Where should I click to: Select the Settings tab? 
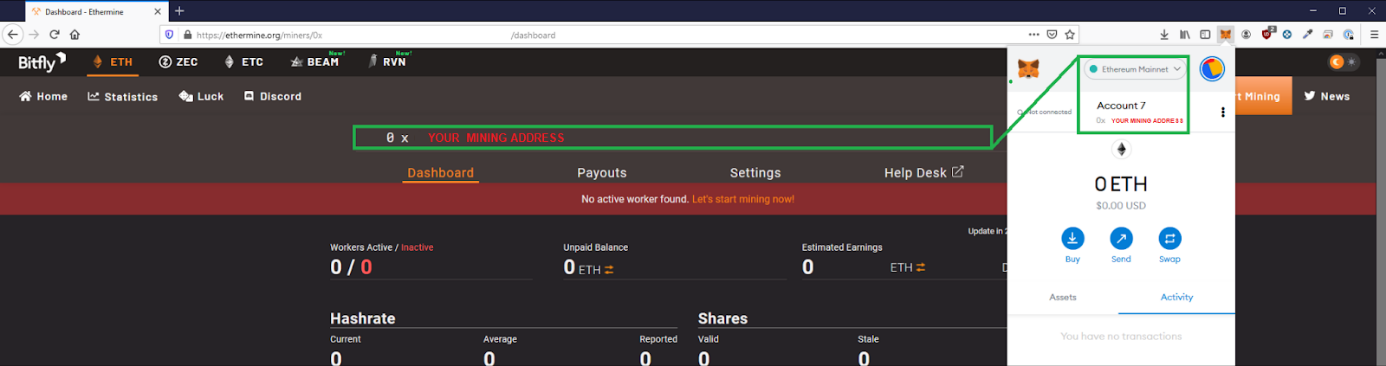[755, 173]
